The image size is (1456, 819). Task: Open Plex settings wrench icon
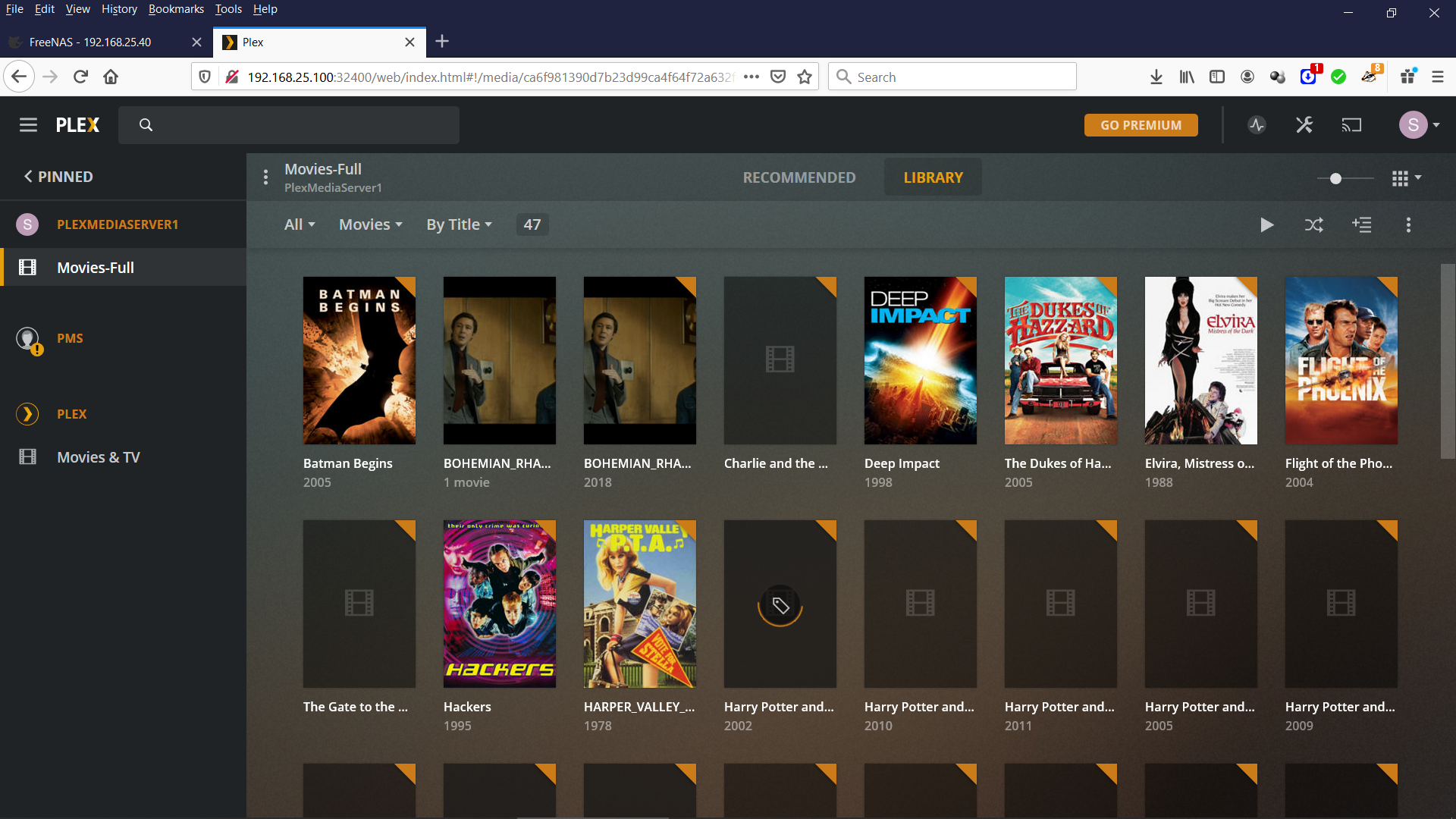[x=1304, y=125]
